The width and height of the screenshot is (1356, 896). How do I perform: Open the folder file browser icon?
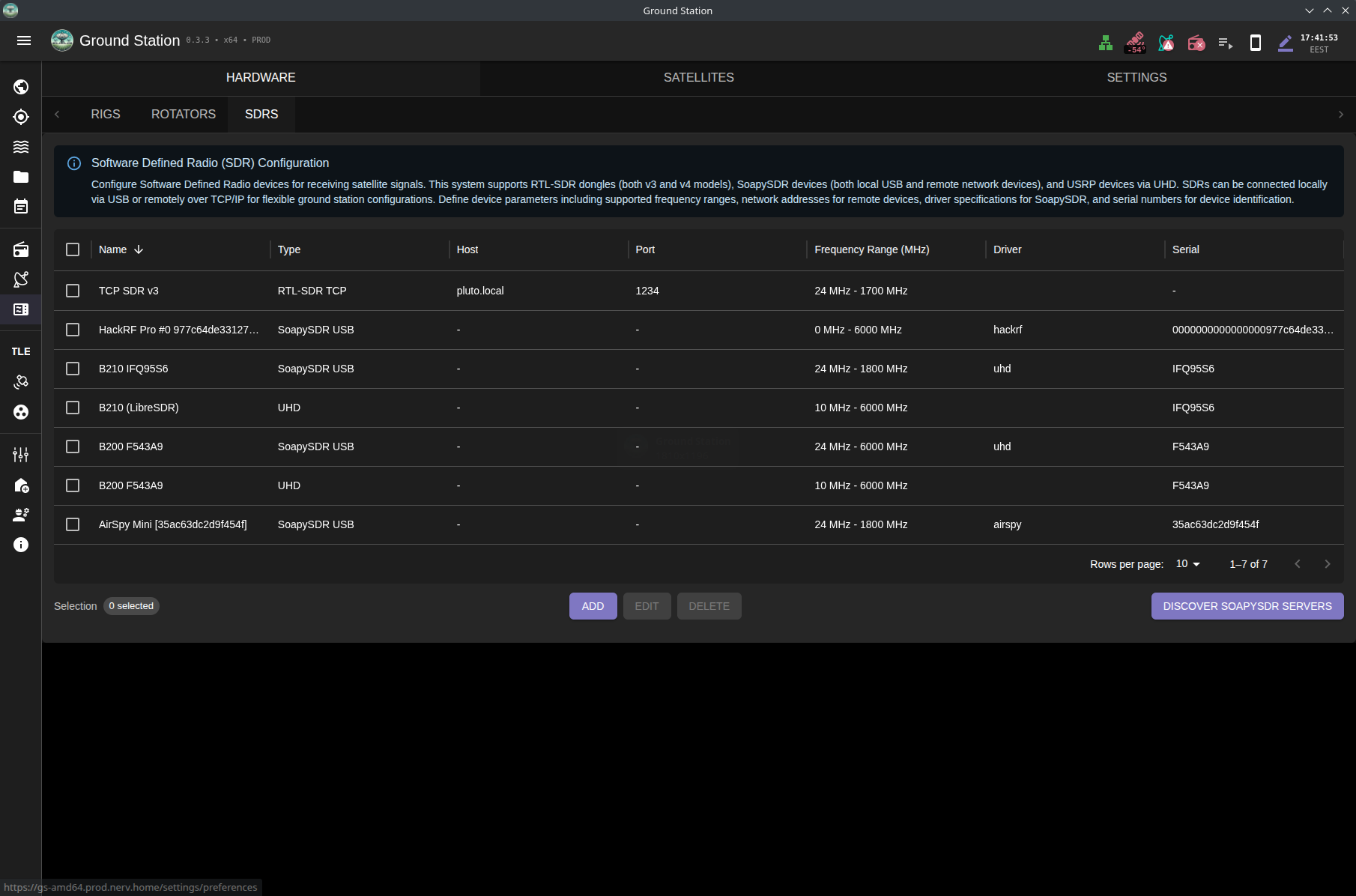coord(21,177)
